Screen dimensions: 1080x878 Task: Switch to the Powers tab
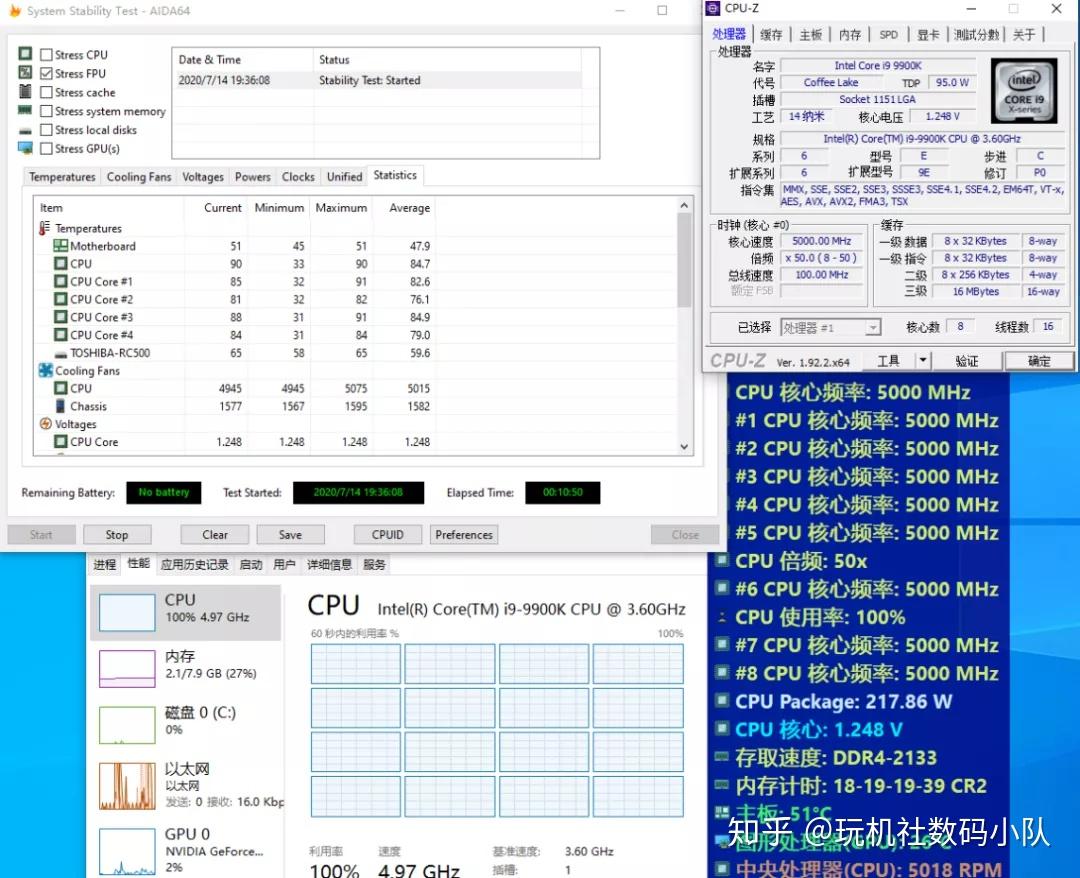point(253,177)
